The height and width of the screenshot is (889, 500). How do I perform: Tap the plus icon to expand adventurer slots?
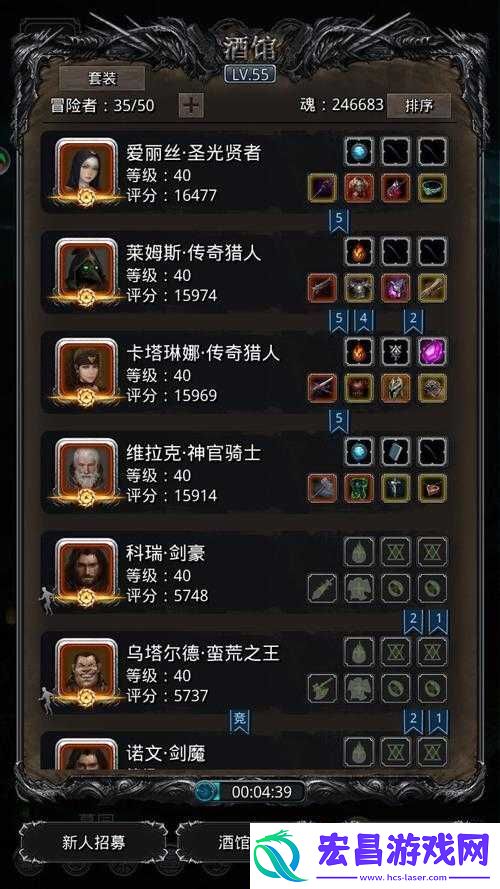(x=191, y=105)
